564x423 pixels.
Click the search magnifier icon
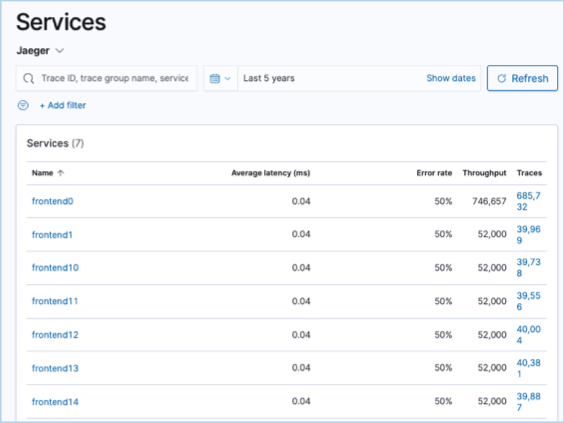pyautogui.click(x=28, y=78)
